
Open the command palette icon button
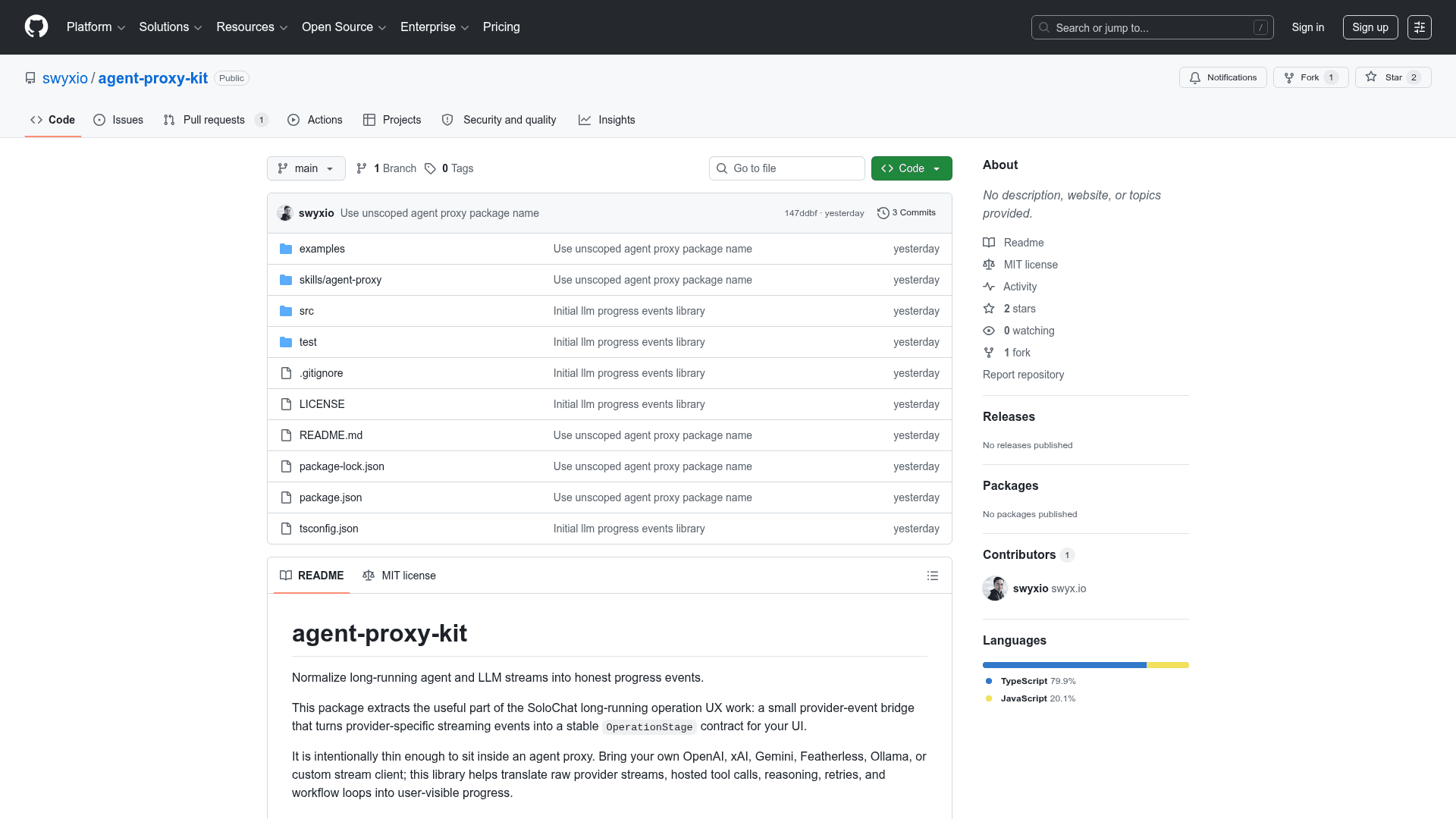pyautogui.click(x=1419, y=27)
